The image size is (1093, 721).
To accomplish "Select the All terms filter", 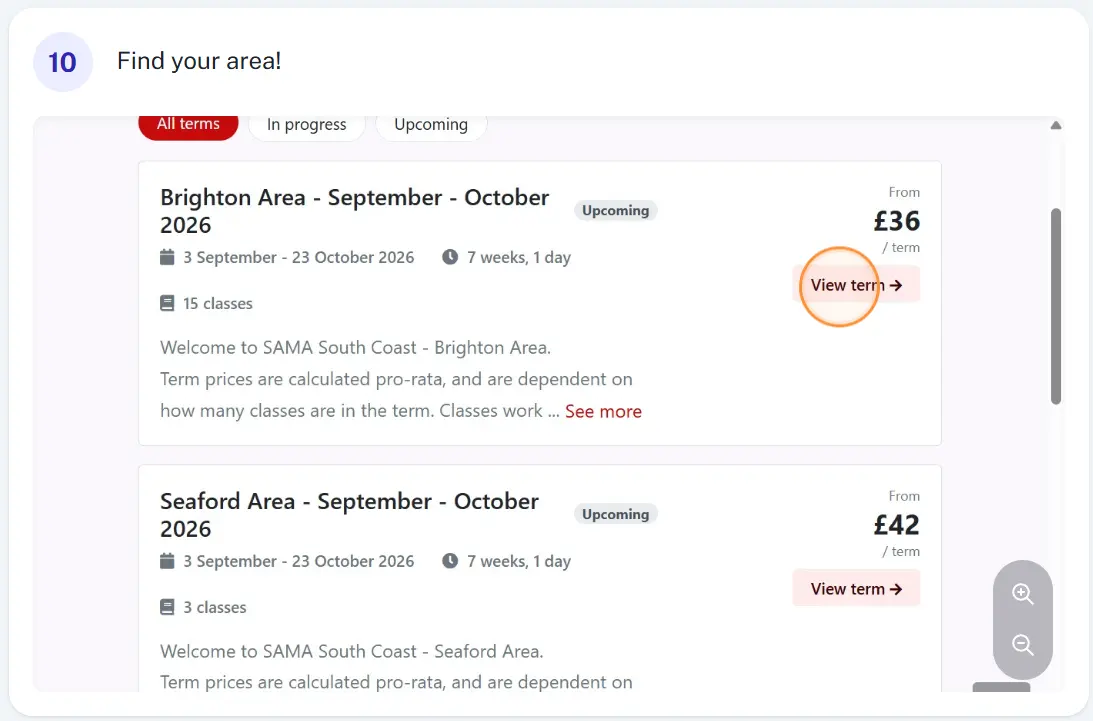I will [x=188, y=126].
